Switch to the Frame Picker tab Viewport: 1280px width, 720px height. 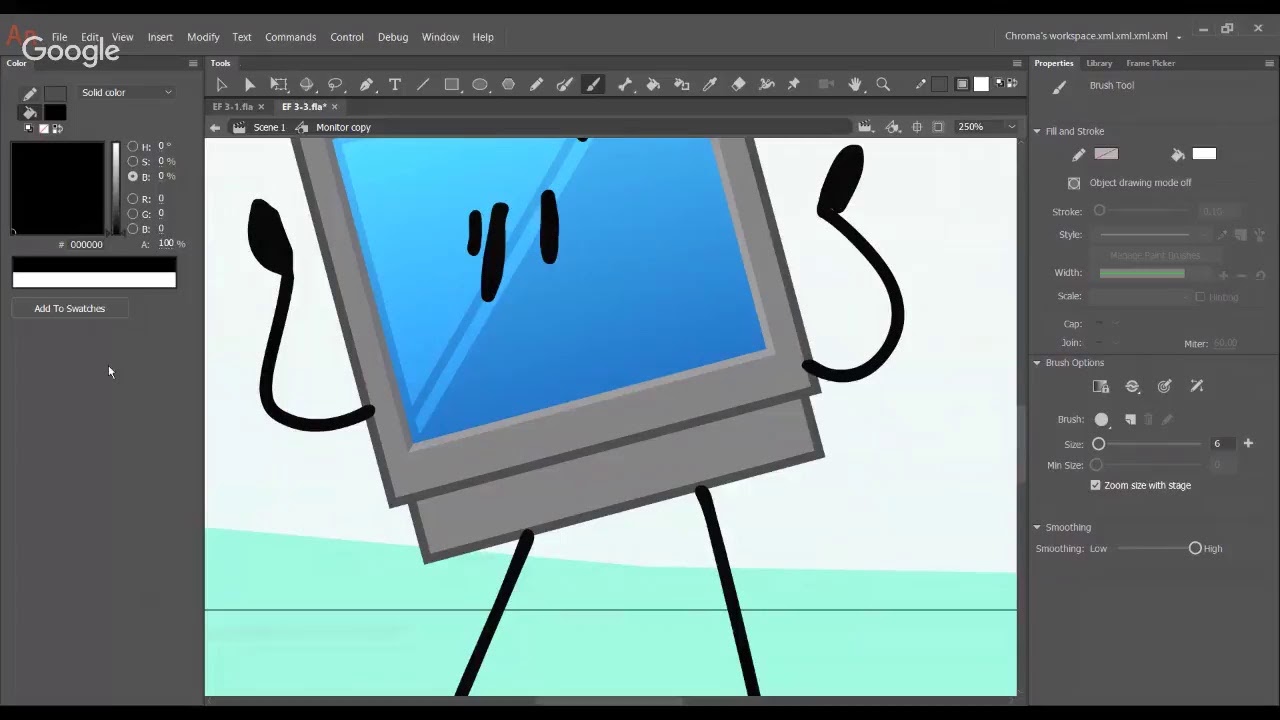[x=1150, y=63]
